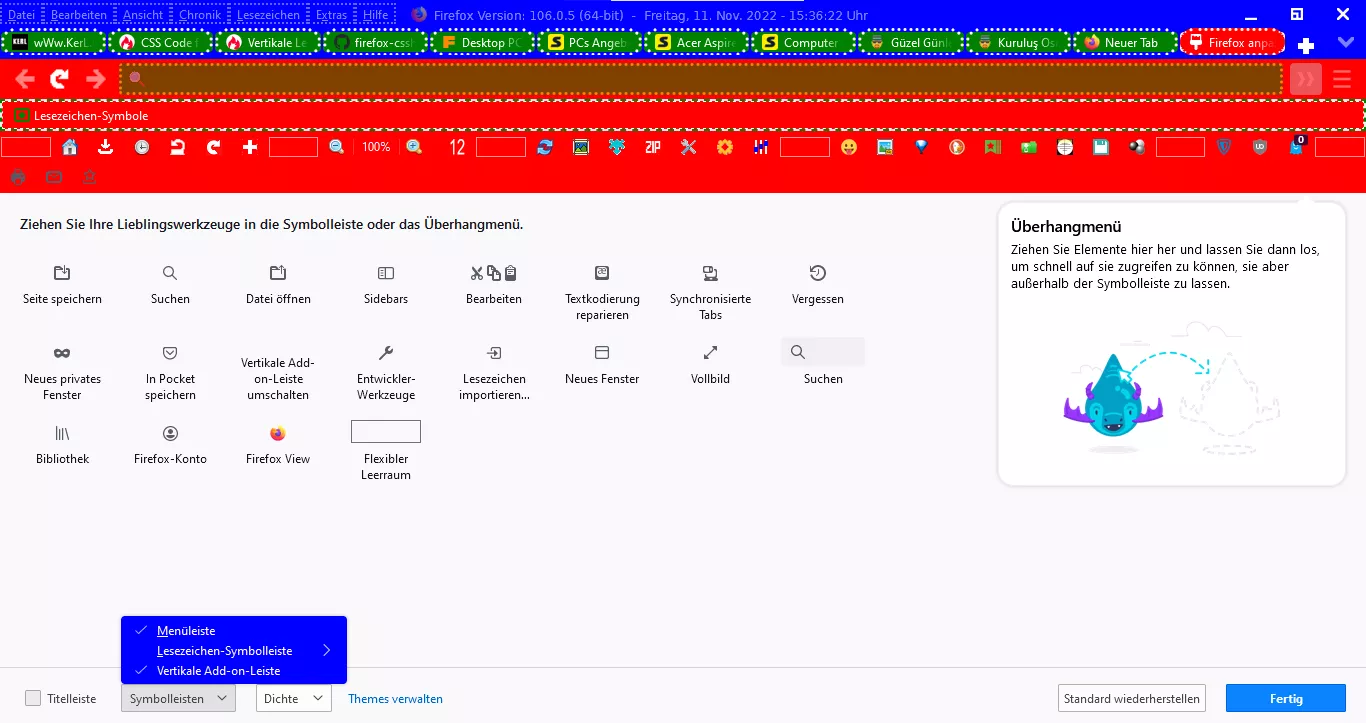Click the brown URL address bar

tap(700, 79)
